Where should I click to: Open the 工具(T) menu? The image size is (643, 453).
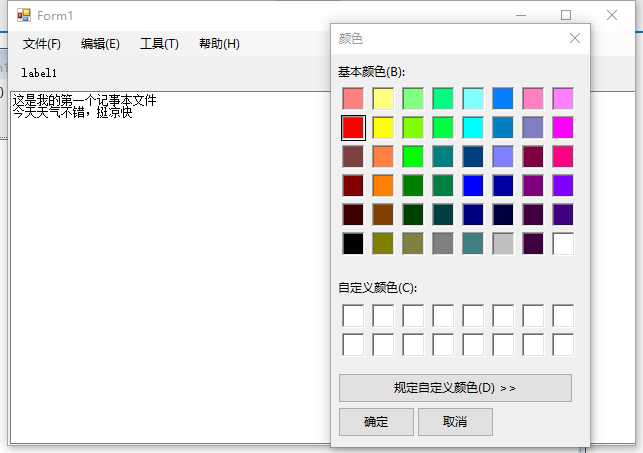pos(159,43)
